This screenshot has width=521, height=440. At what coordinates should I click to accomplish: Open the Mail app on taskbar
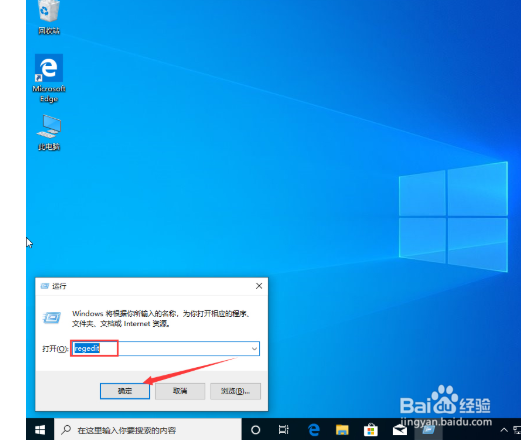tap(399, 430)
